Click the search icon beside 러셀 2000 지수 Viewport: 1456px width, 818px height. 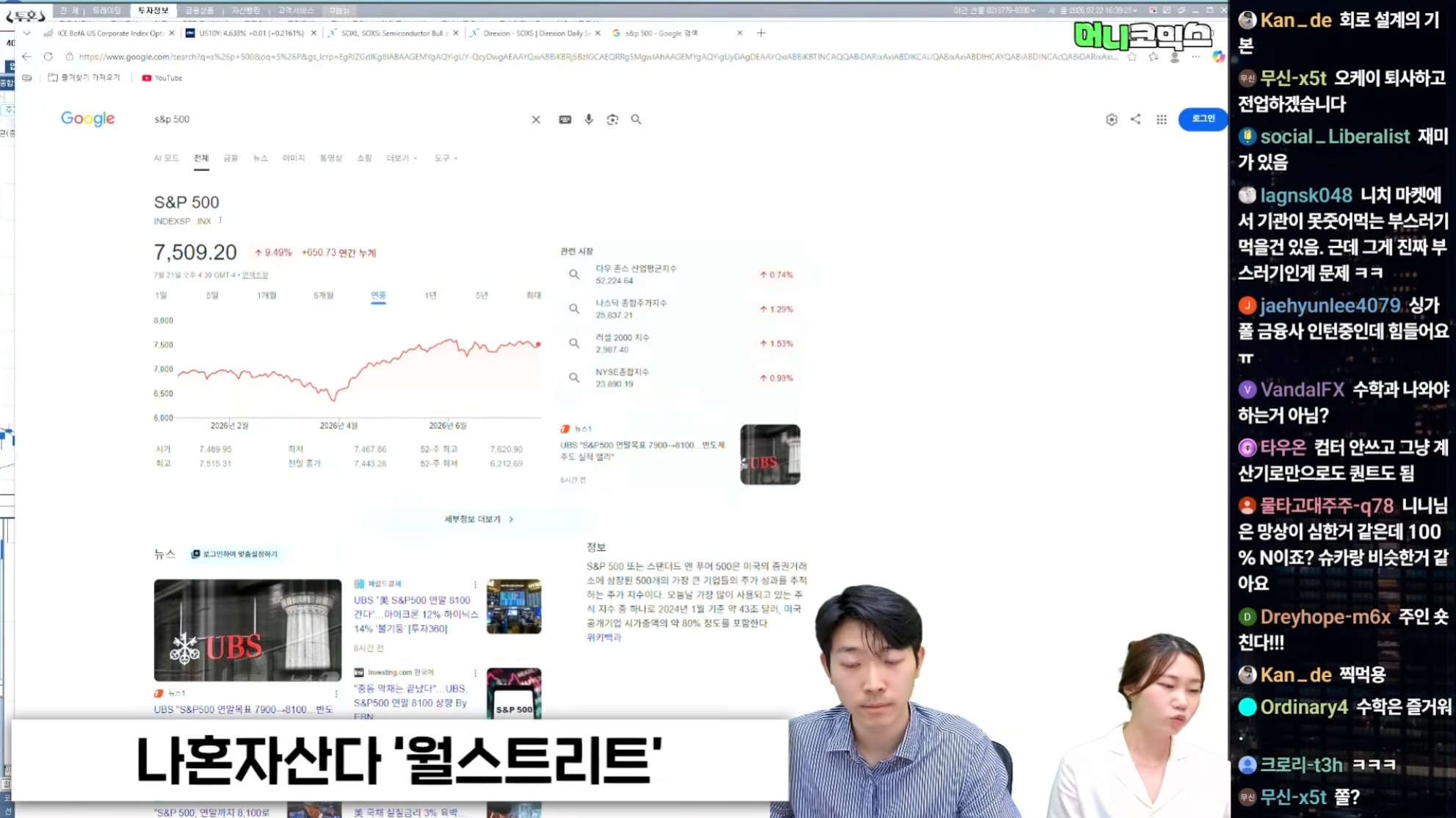(574, 344)
